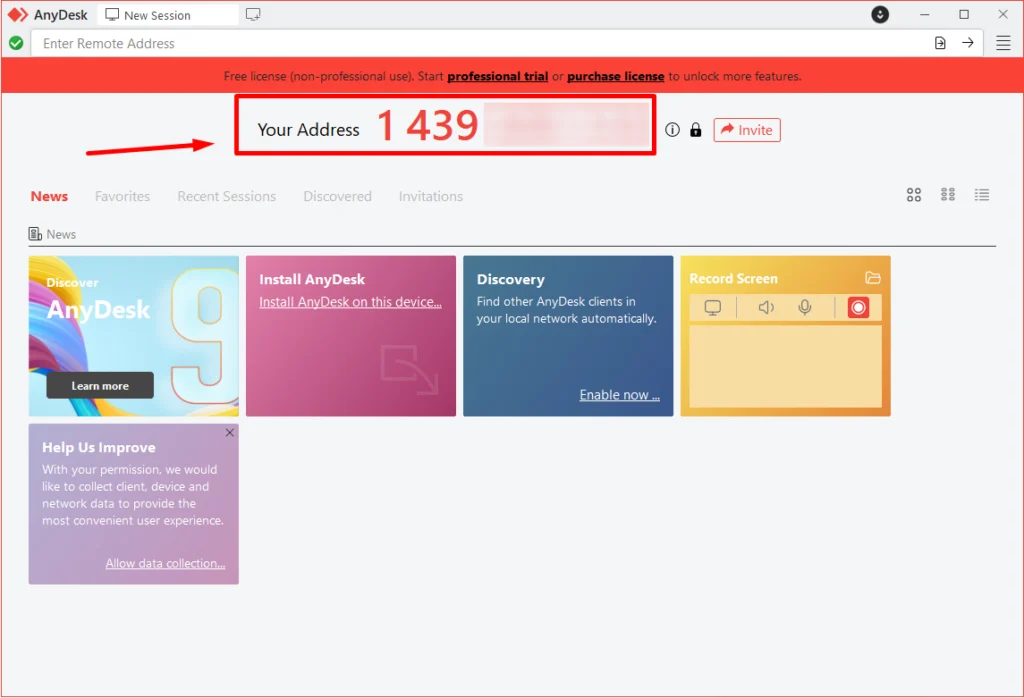This screenshot has height=698, width=1024.
Task: Click the Discover AnyDesk 9 thumbnail
Action: [133, 336]
